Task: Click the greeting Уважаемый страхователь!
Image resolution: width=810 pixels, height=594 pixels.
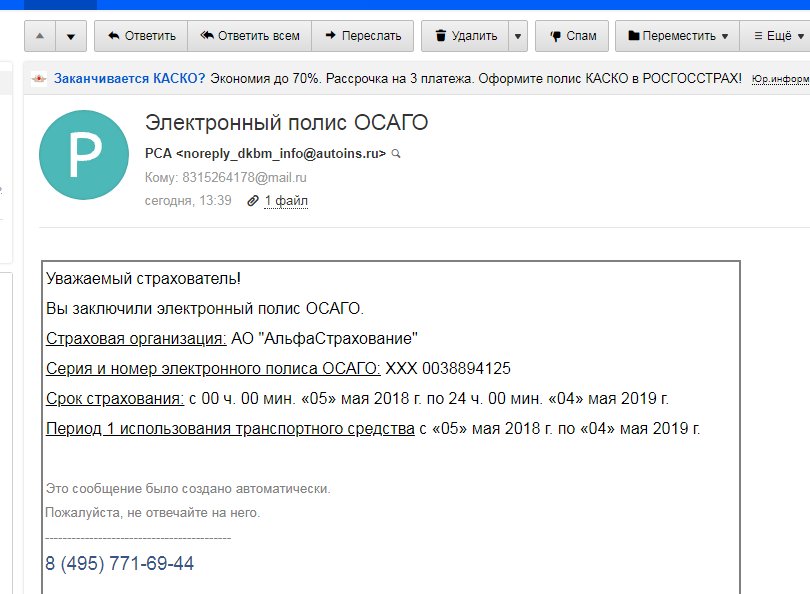Action: click(143, 278)
